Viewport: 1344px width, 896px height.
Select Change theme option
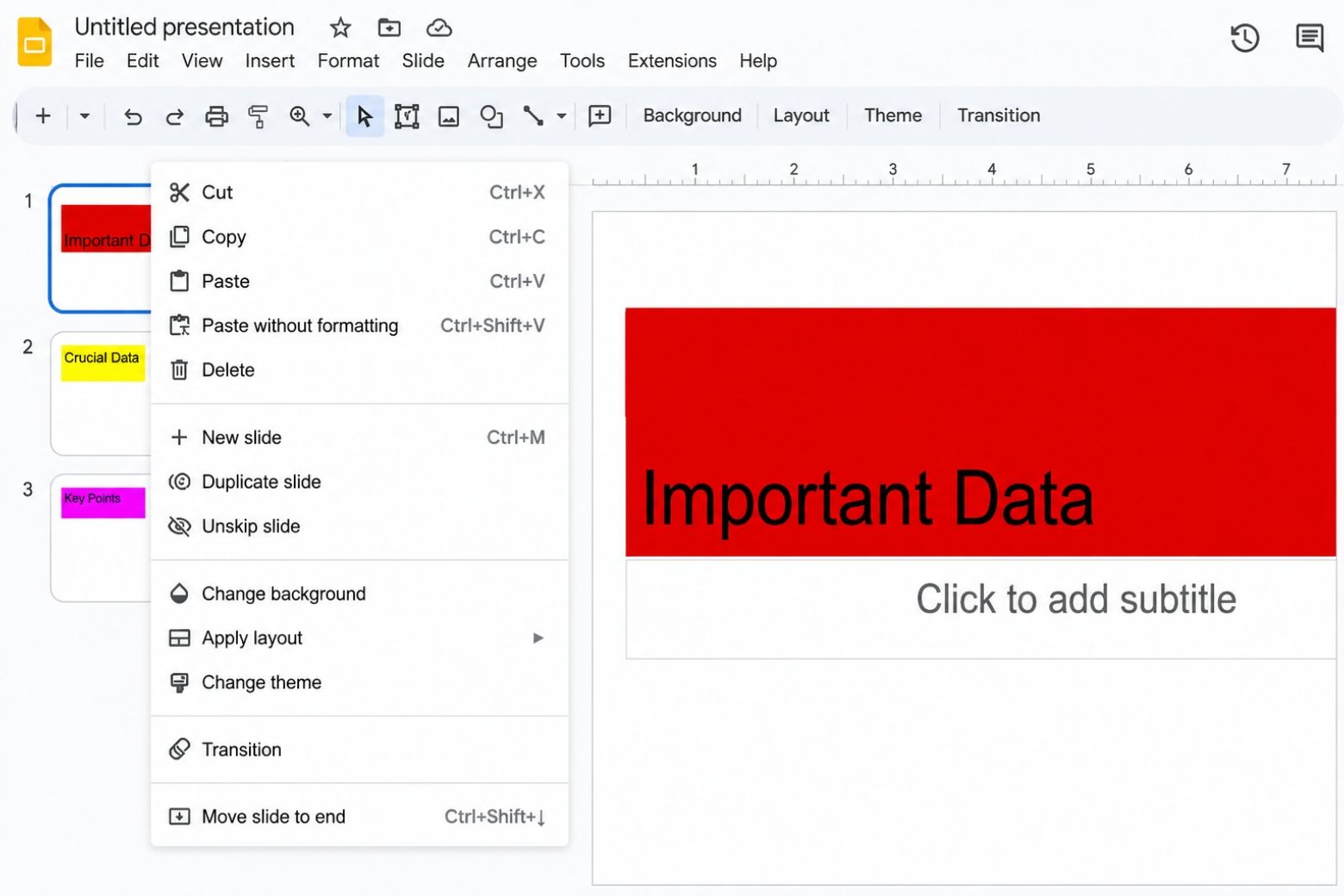coord(359,683)
